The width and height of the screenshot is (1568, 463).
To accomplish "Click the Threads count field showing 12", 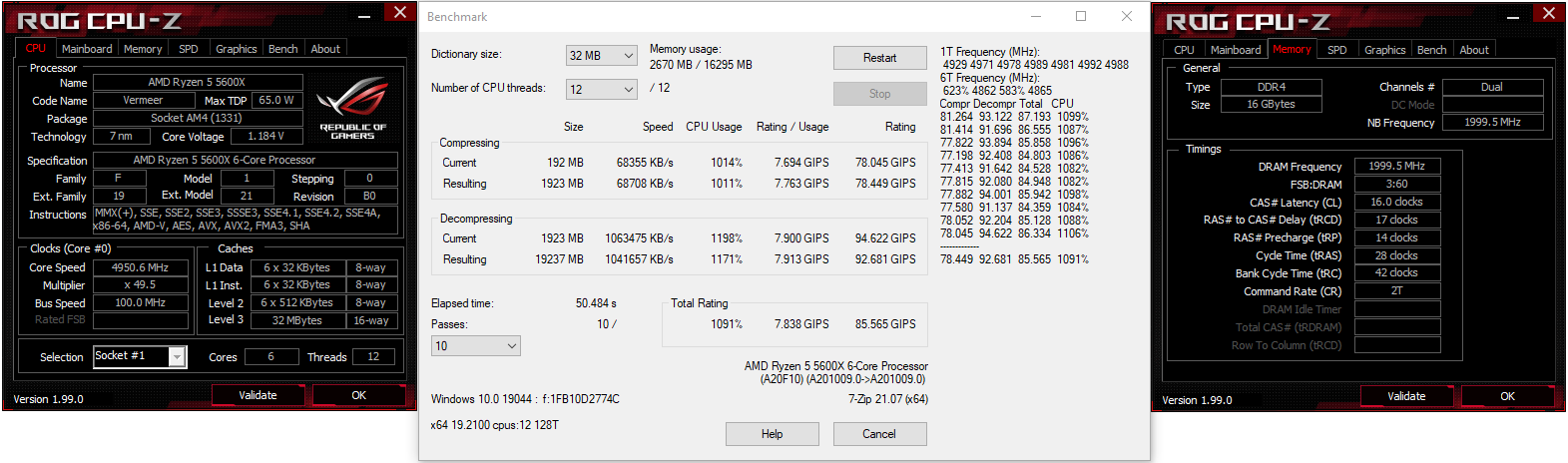I will point(372,356).
